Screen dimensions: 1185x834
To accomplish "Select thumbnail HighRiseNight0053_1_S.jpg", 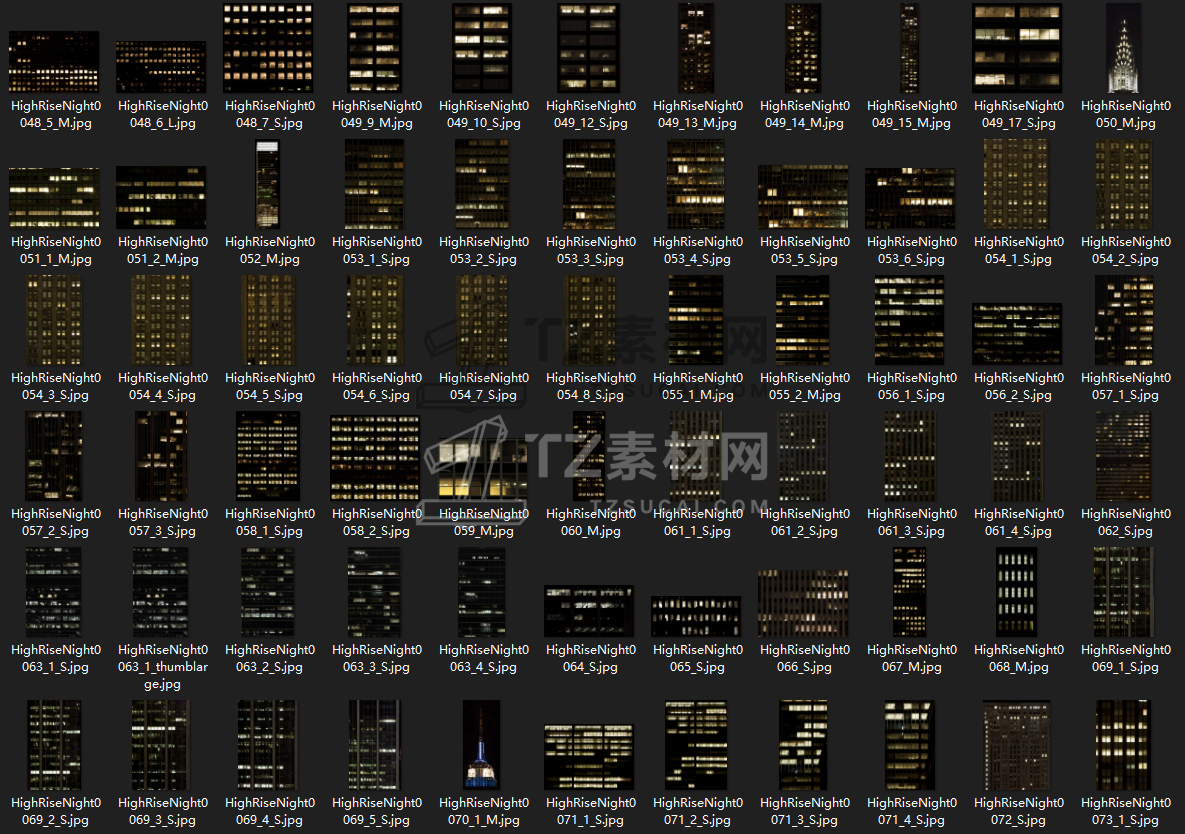I will tap(375, 184).
